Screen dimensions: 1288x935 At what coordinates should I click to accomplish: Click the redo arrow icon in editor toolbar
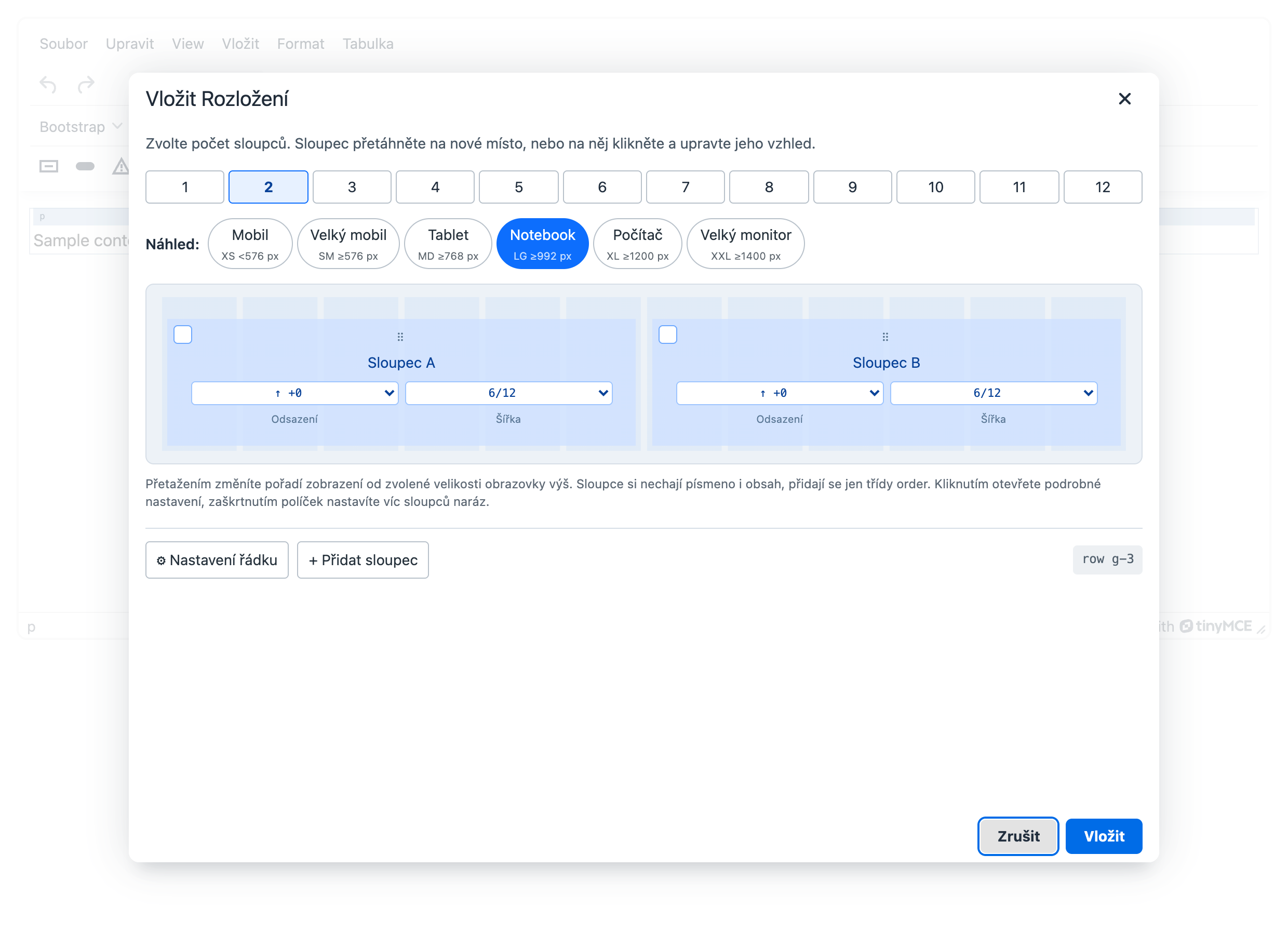(86, 85)
